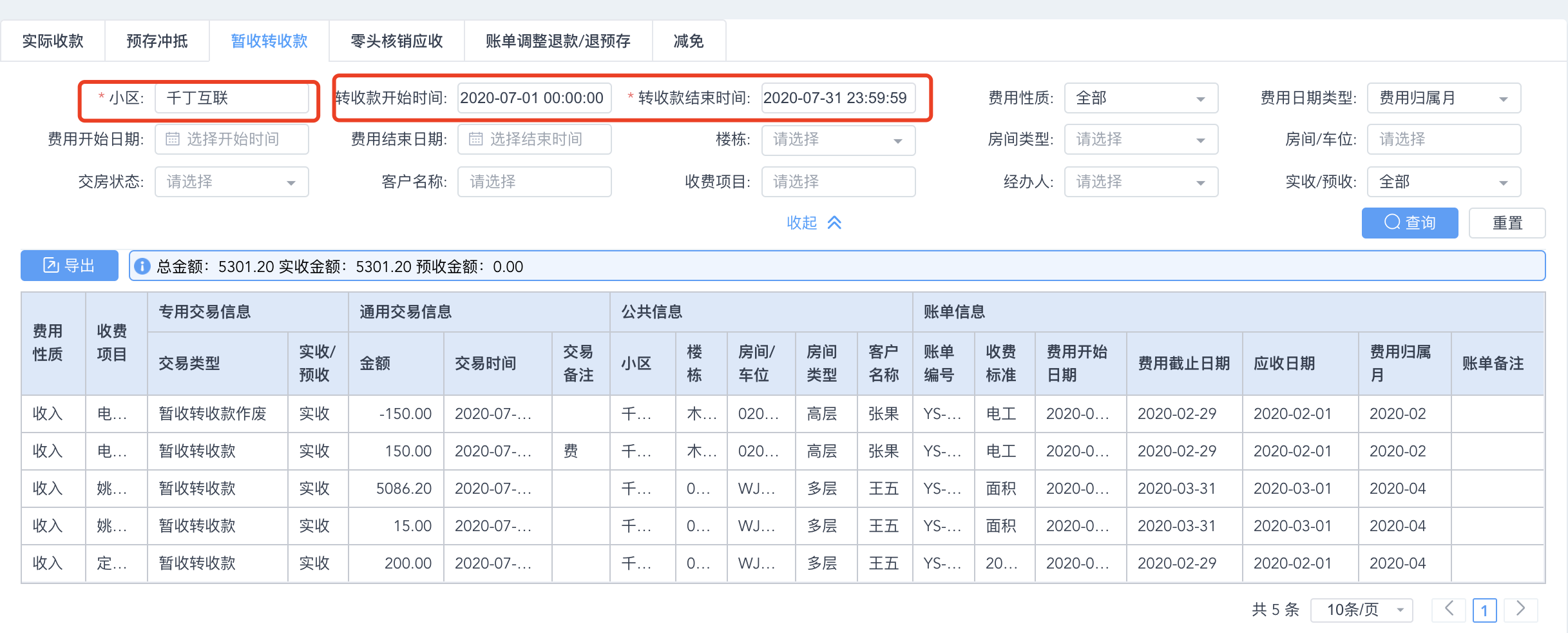This screenshot has height=633, width=1568.
Task: Click page number 1
Action: point(1485,610)
